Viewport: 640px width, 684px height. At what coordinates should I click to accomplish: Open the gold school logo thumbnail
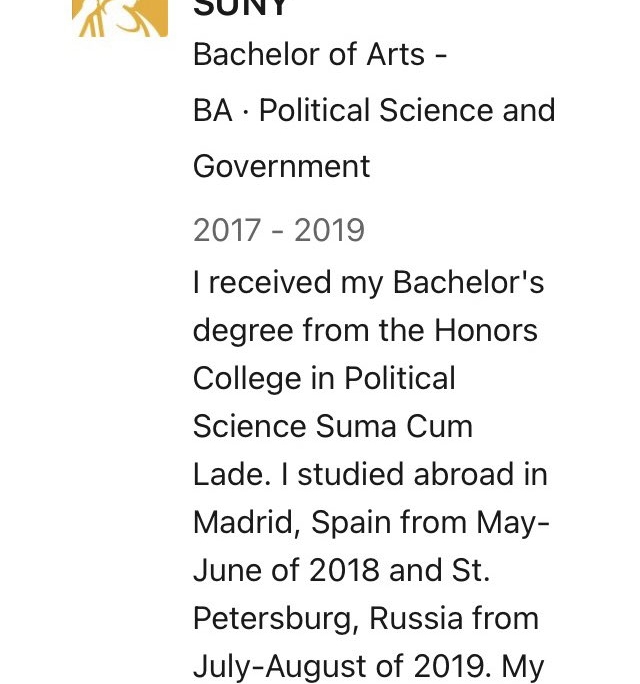pos(120,18)
